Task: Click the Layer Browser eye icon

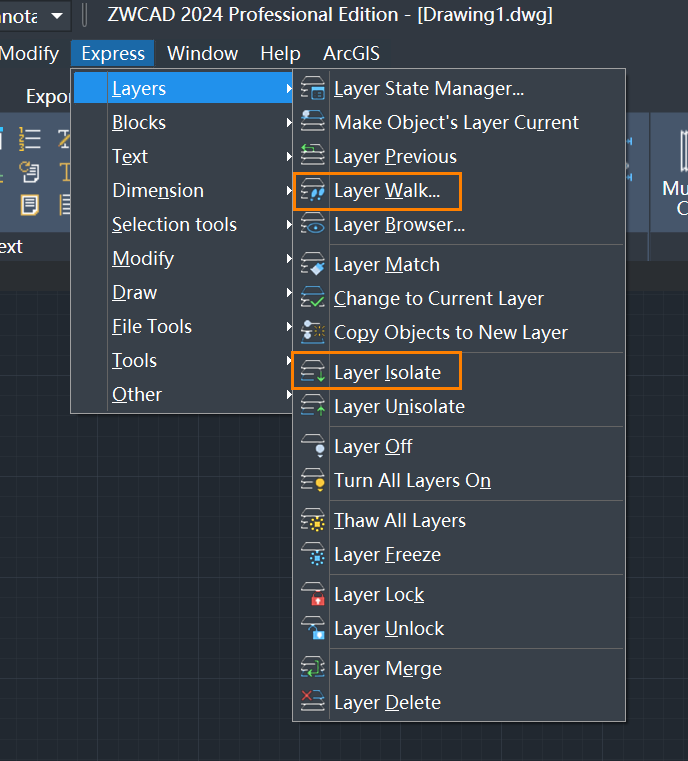Action: (312, 224)
